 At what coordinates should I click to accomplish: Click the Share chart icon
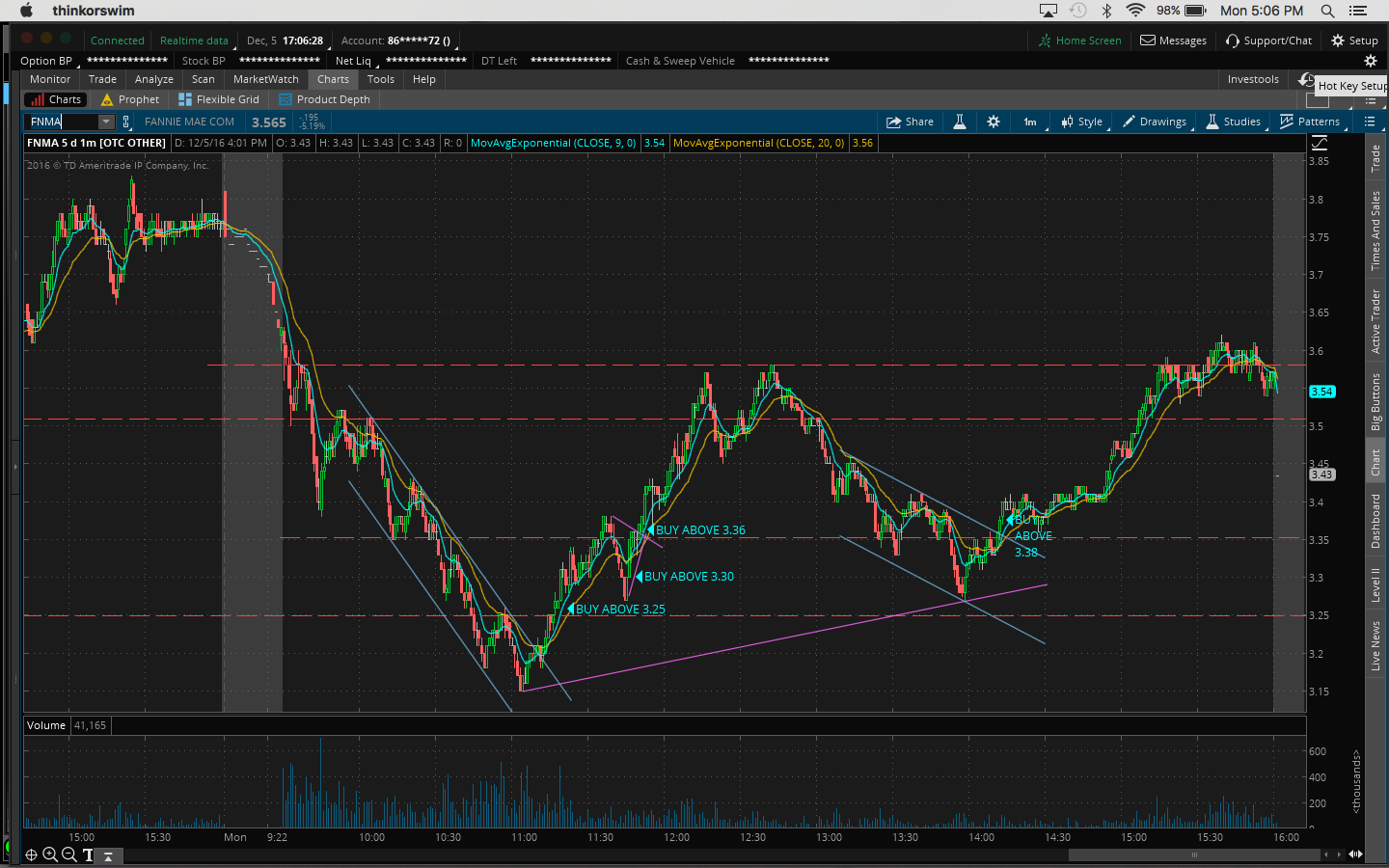[909, 122]
